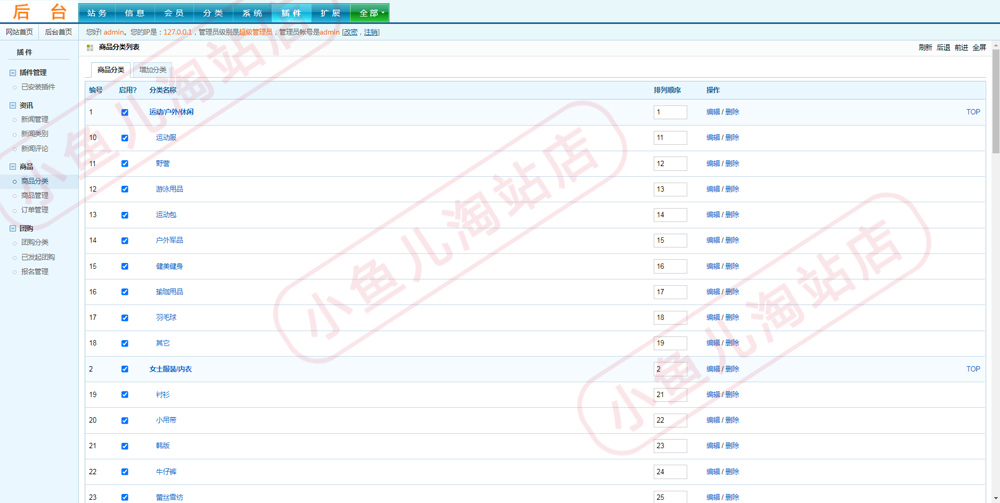Go to 后台首页

(x=59, y=32)
